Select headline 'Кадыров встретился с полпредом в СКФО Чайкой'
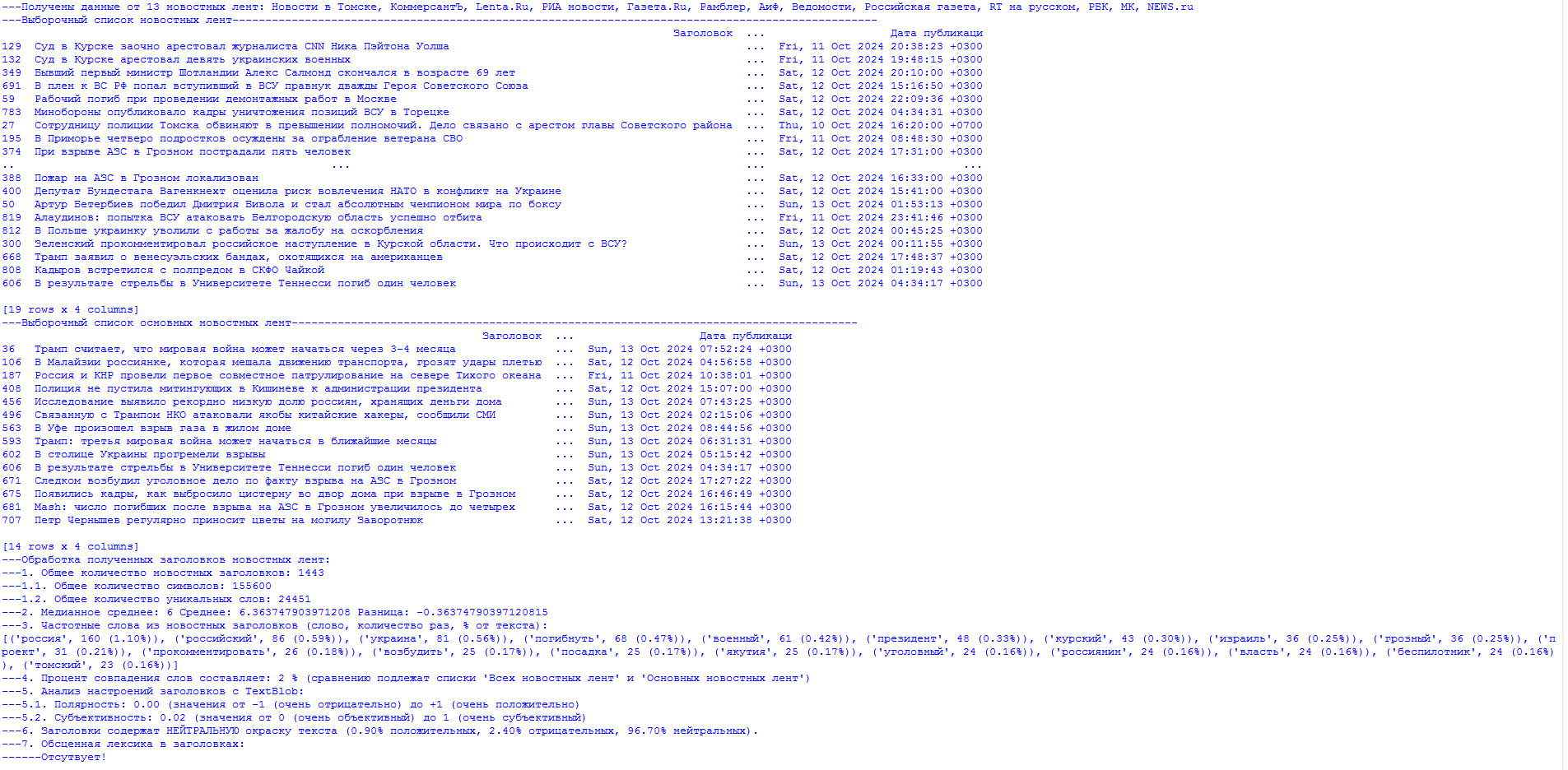The height and width of the screenshot is (770, 1568). click(x=179, y=270)
